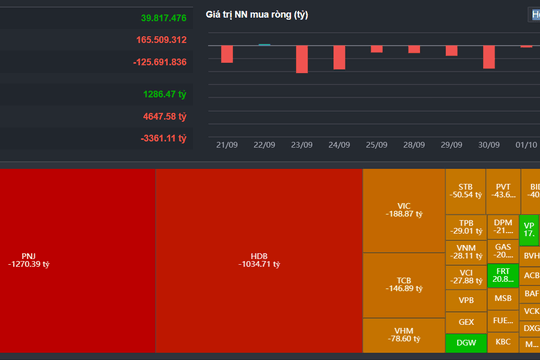This screenshot has height=360, width=540.
Task: Select the DXG treemap tile
Action: (530, 329)
